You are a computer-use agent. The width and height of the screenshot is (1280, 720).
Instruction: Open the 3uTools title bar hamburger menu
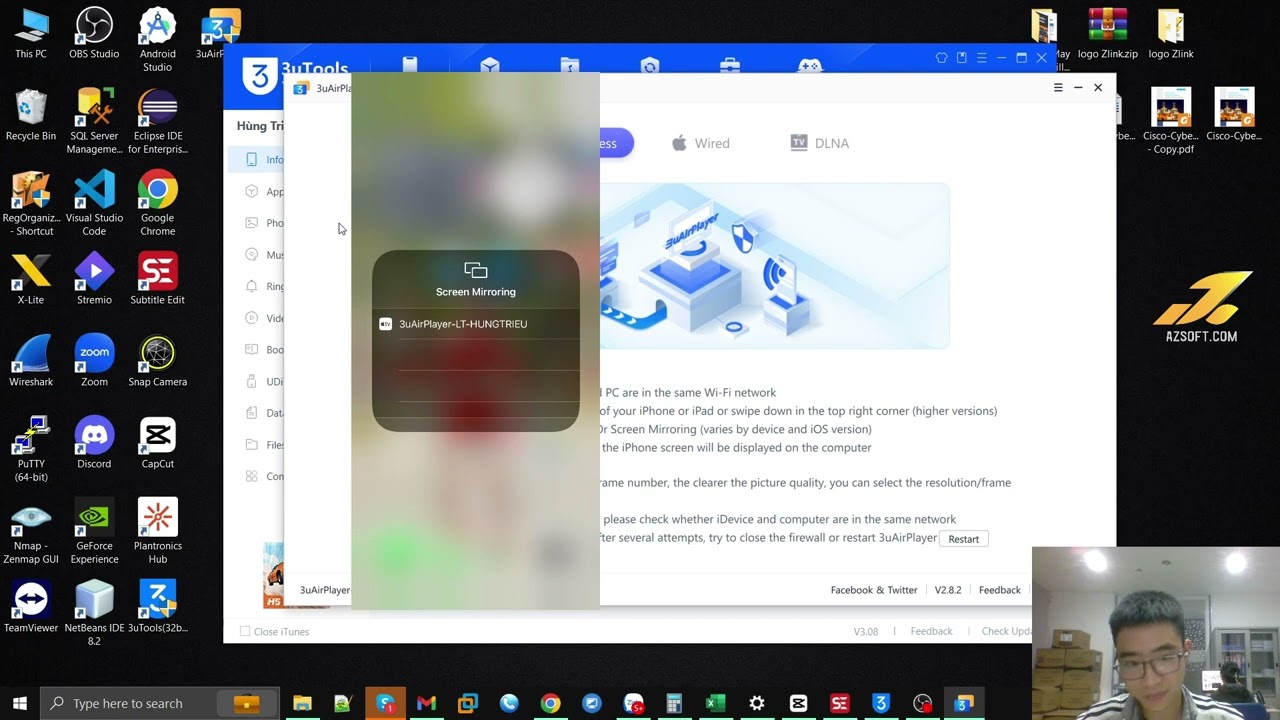click(x=981, y=58)
